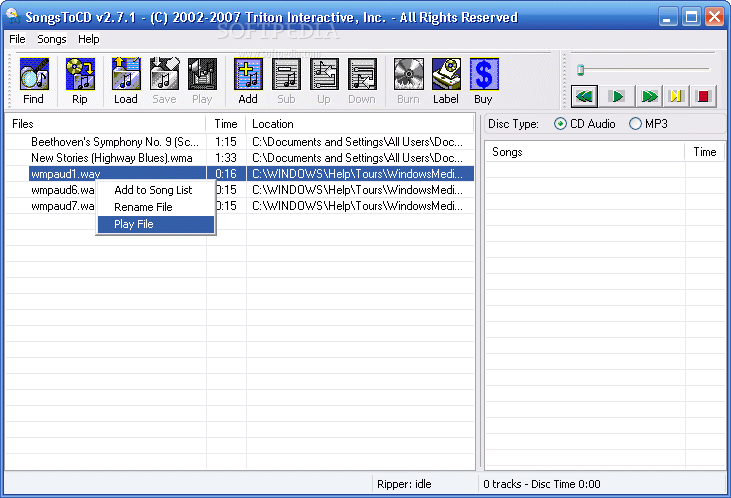Sort by the Time column in Files list
The image size is (731, 498).
[x=226, y=124]
